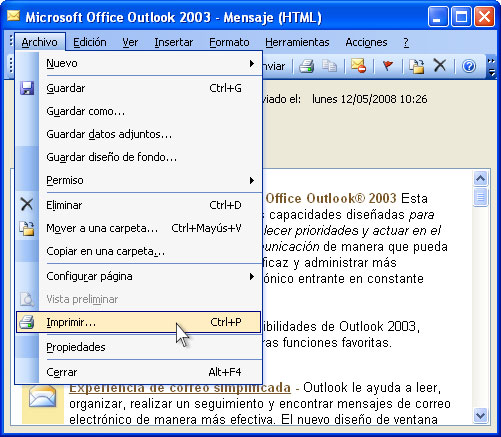Click the junk mail envelope toolbar icon
This screenshot has height=437, width=501.
(358, 66)
